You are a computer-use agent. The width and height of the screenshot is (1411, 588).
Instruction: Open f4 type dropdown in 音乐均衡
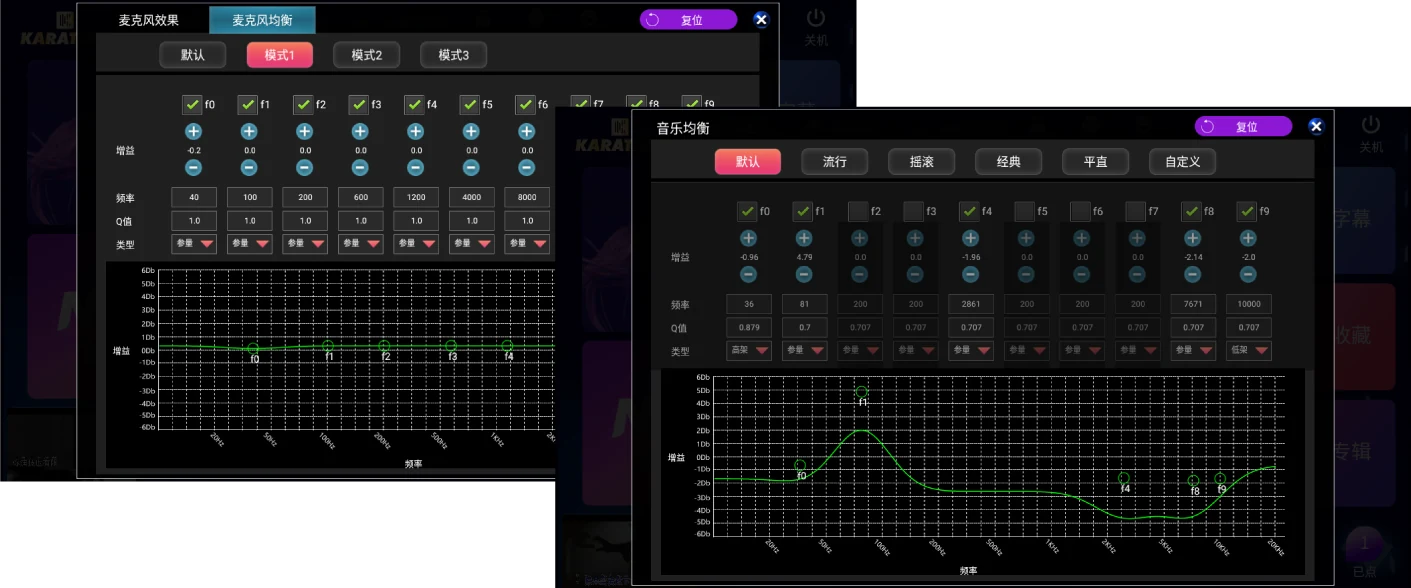point(971,350)
